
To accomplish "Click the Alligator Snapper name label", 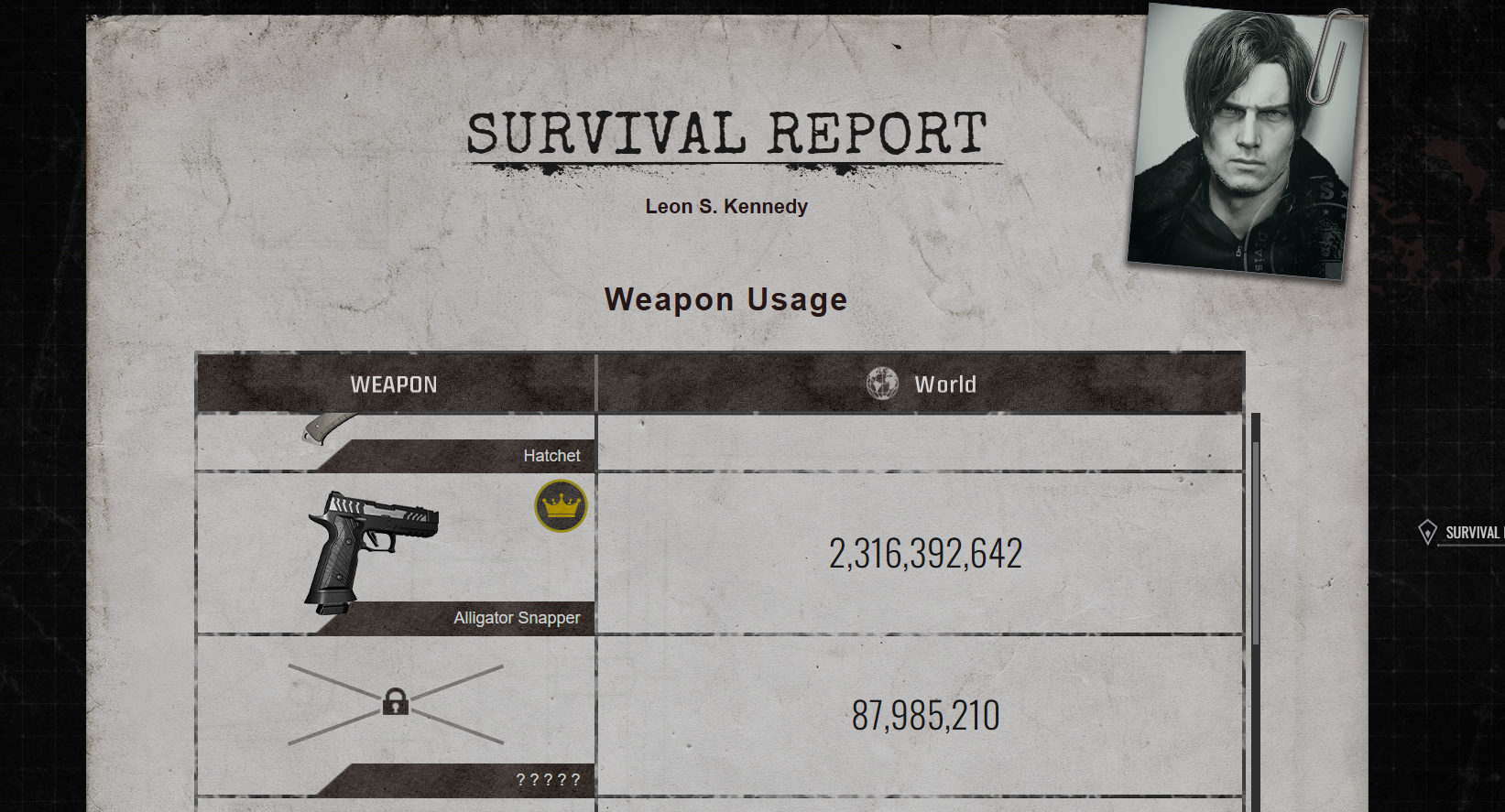I will [517, 618].
